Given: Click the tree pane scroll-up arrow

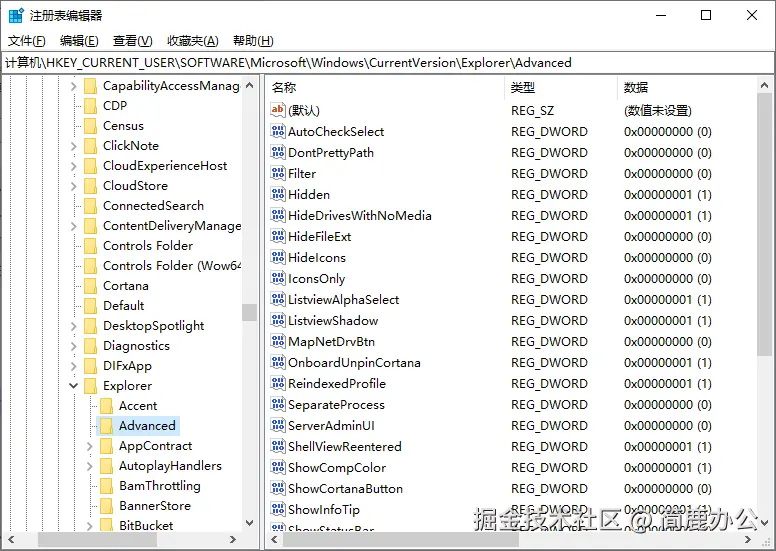Looking at the screenshot, I should click(x=249, y=85).
